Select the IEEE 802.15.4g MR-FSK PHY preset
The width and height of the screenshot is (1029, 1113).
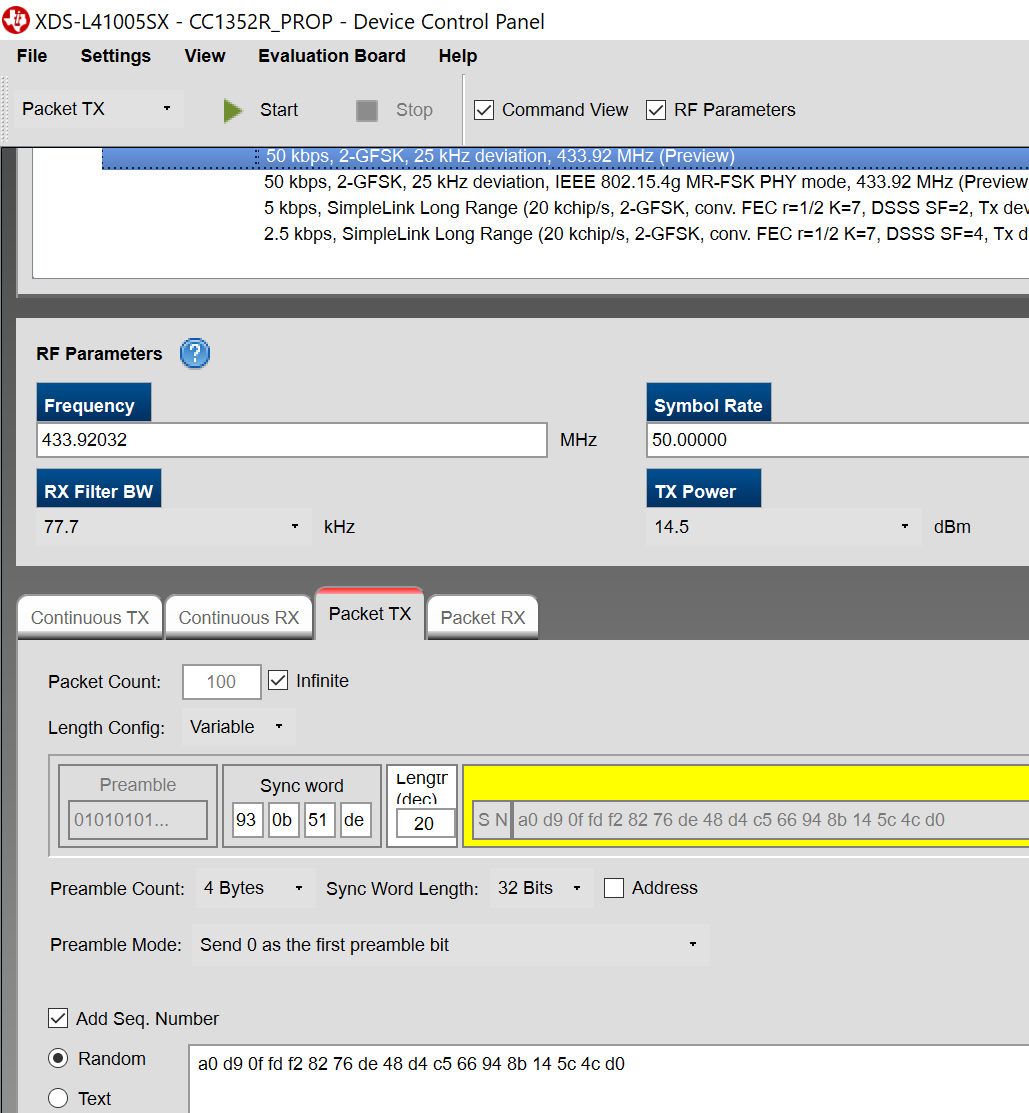[646, 182]
